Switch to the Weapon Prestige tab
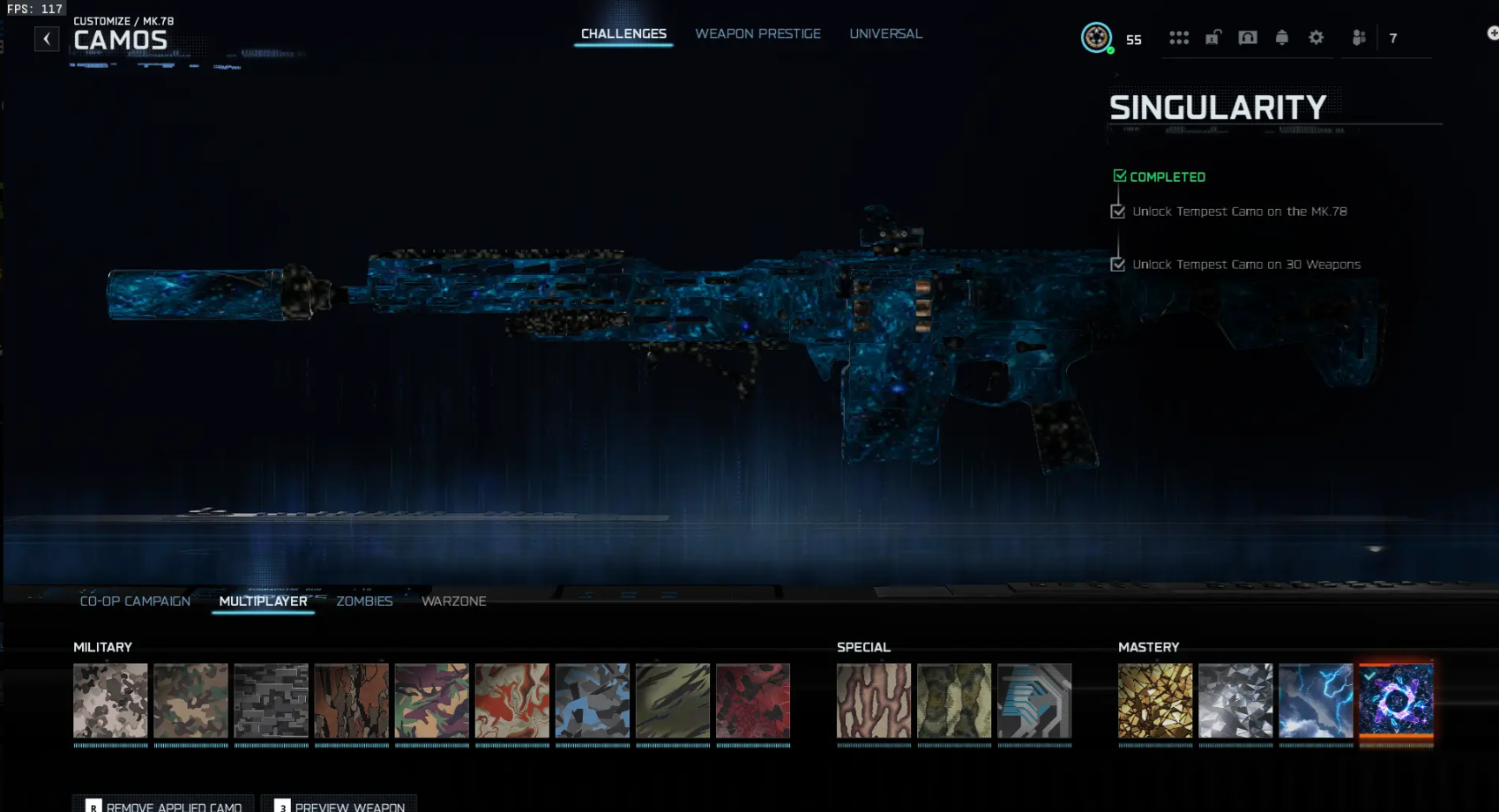Viewport: 1499px width, 812px height. pyautogui.click(x=757, y=34)
